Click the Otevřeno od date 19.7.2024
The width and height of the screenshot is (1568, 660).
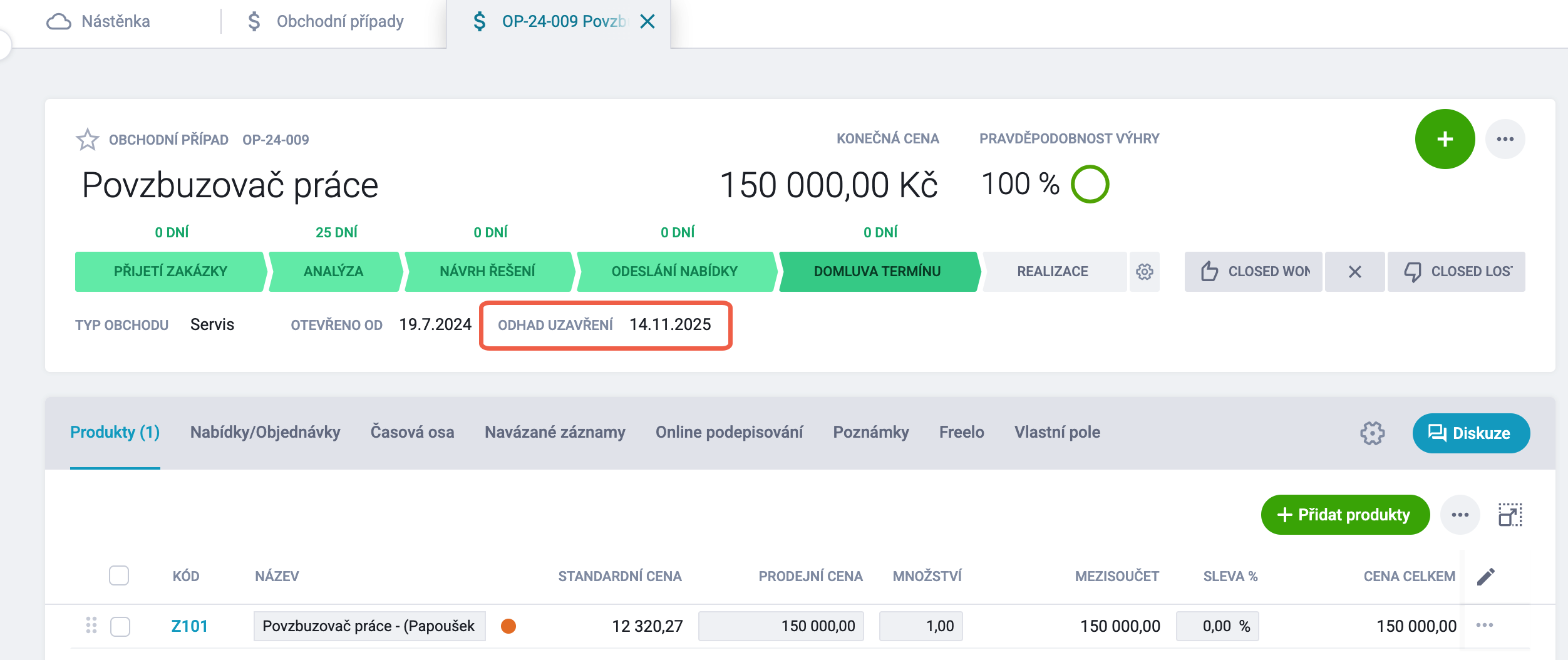coord(435,324)
